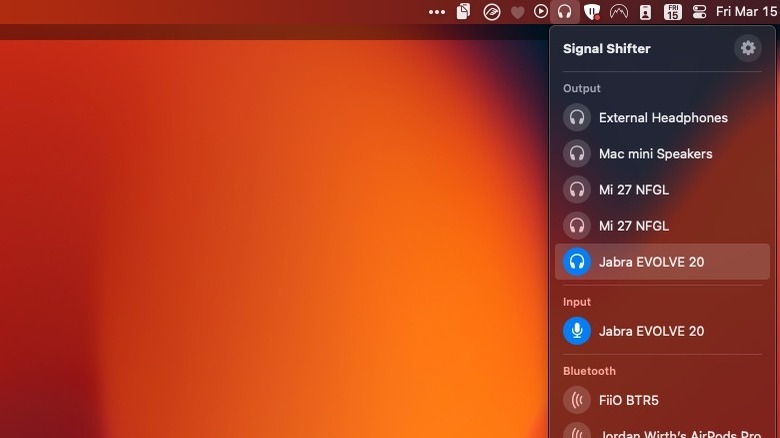780x438 pixels.
Task: Switch output to Mac mini Speakers
Action: pos(662,153)
